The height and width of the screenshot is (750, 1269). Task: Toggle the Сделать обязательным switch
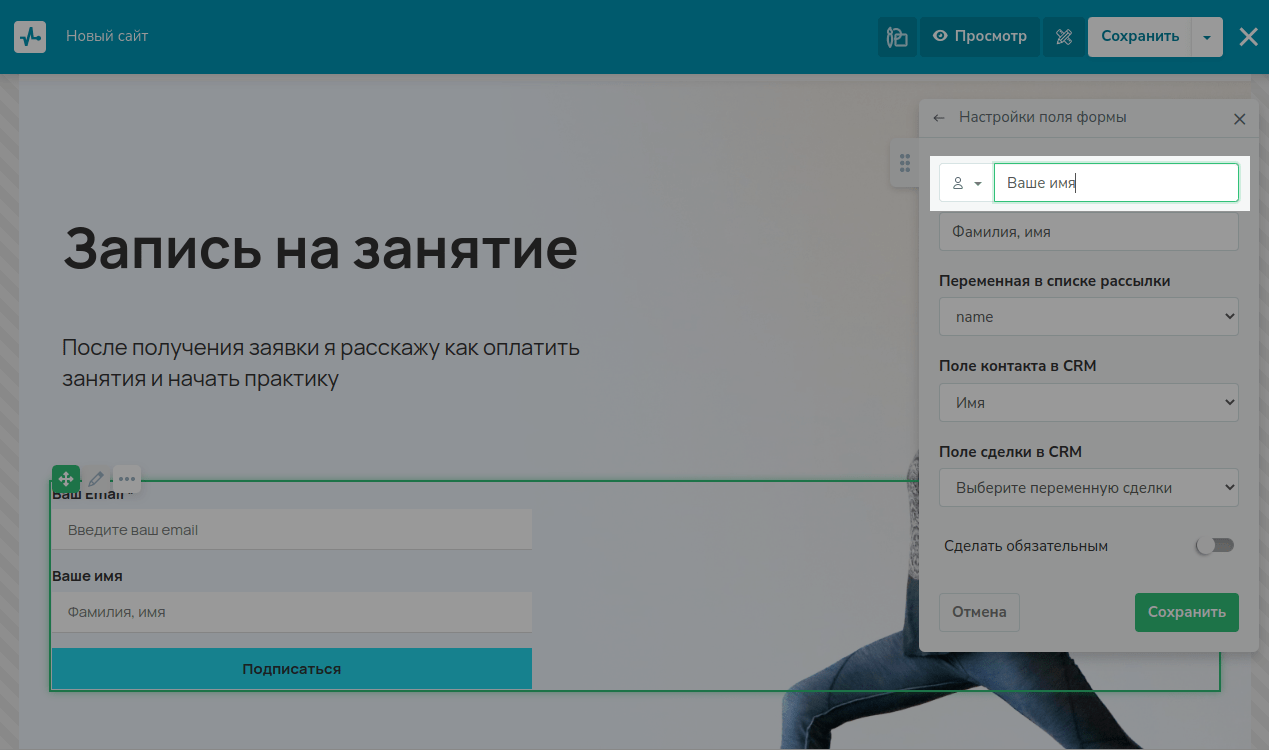pyautogui.click(x=1215, y=546)
